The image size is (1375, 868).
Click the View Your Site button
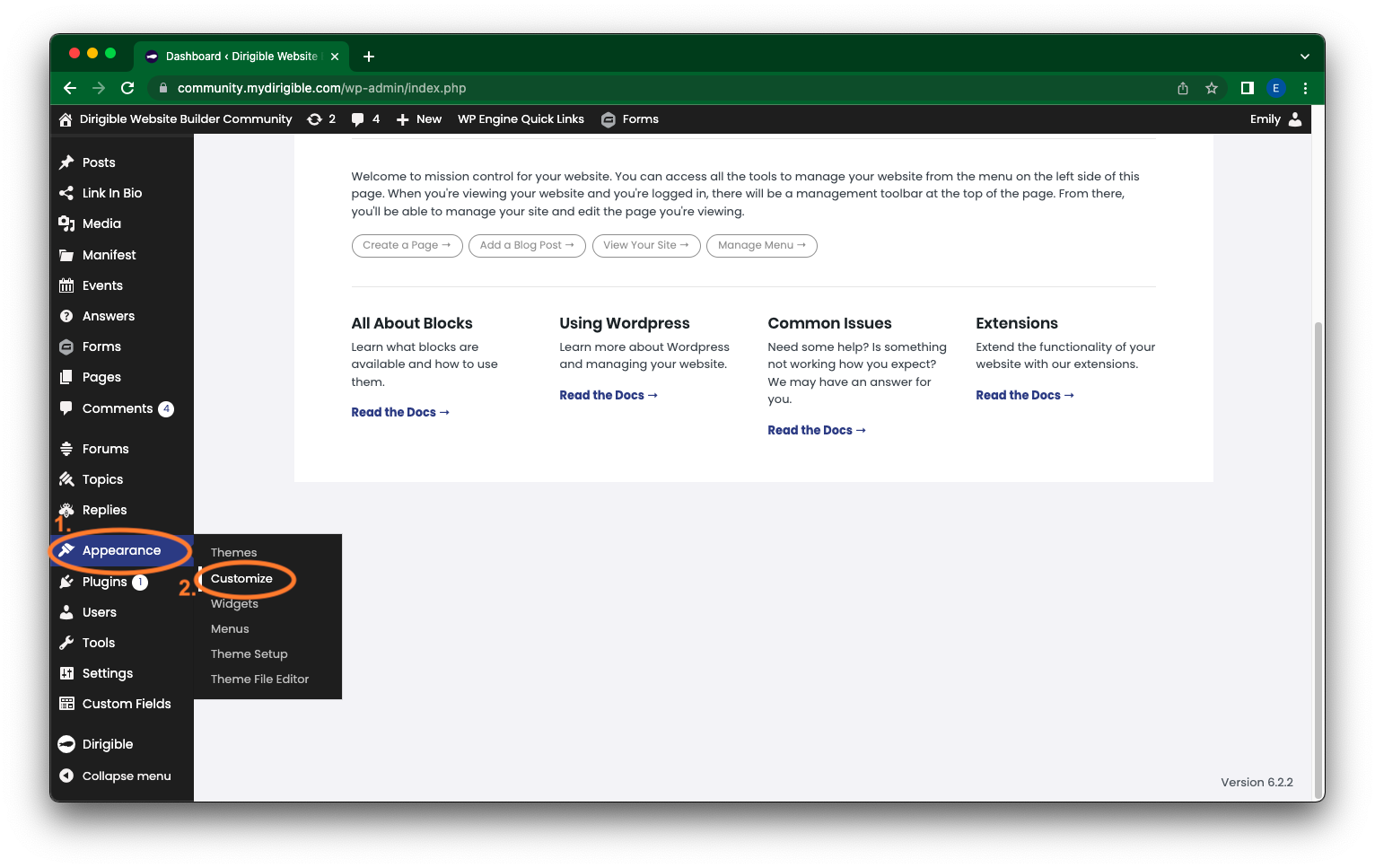point(646,245)
